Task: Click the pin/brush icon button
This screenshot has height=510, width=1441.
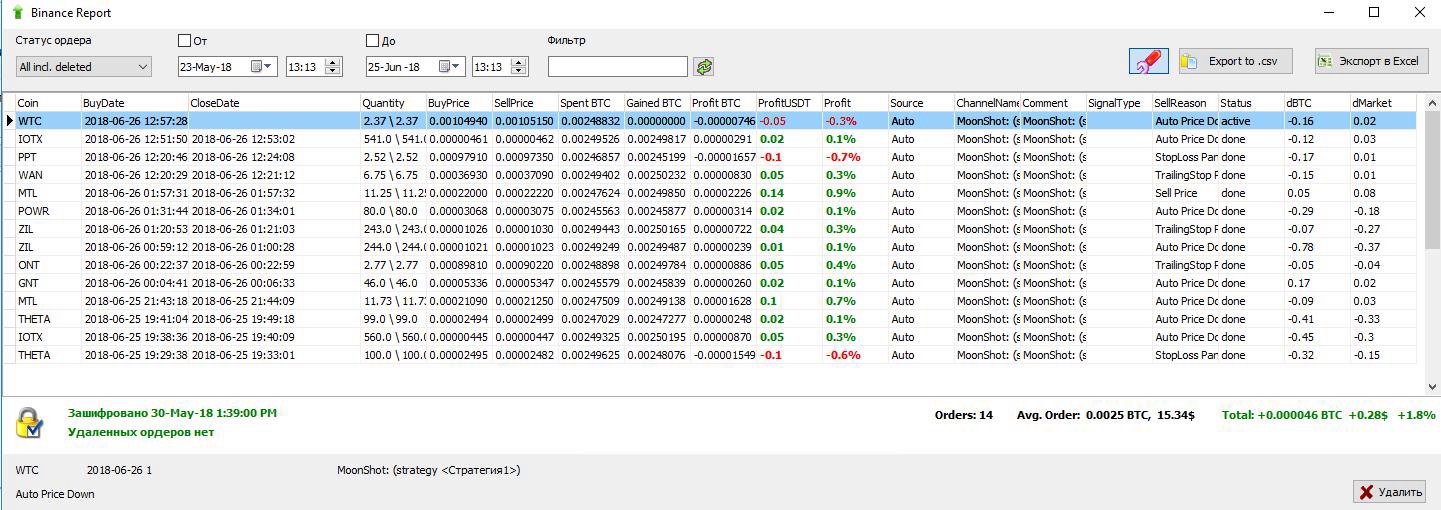Action: (x=1149, y=61)
